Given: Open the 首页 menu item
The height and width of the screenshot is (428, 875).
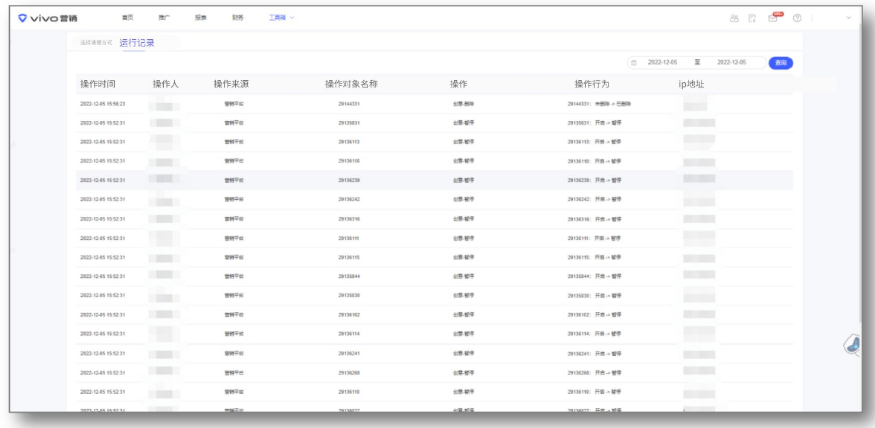Looking at the screenshot, I should [x=127, y=18].
